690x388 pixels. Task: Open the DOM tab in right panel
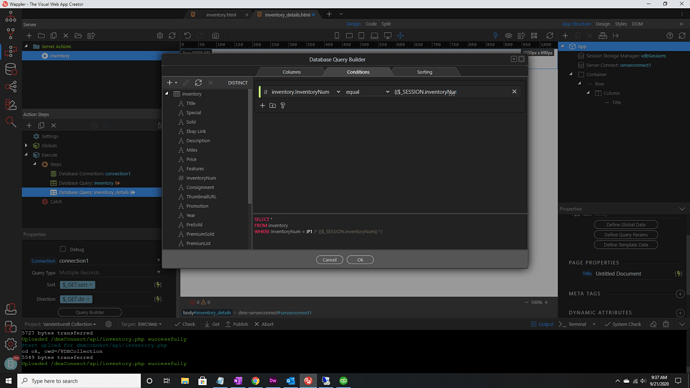(x=637, y=24)
